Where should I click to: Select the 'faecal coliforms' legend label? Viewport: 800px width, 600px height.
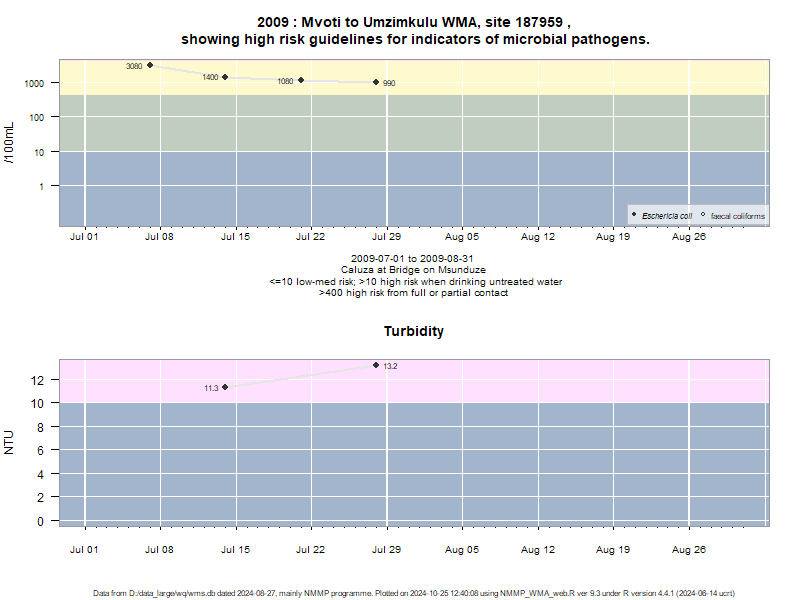click(738, 216)
